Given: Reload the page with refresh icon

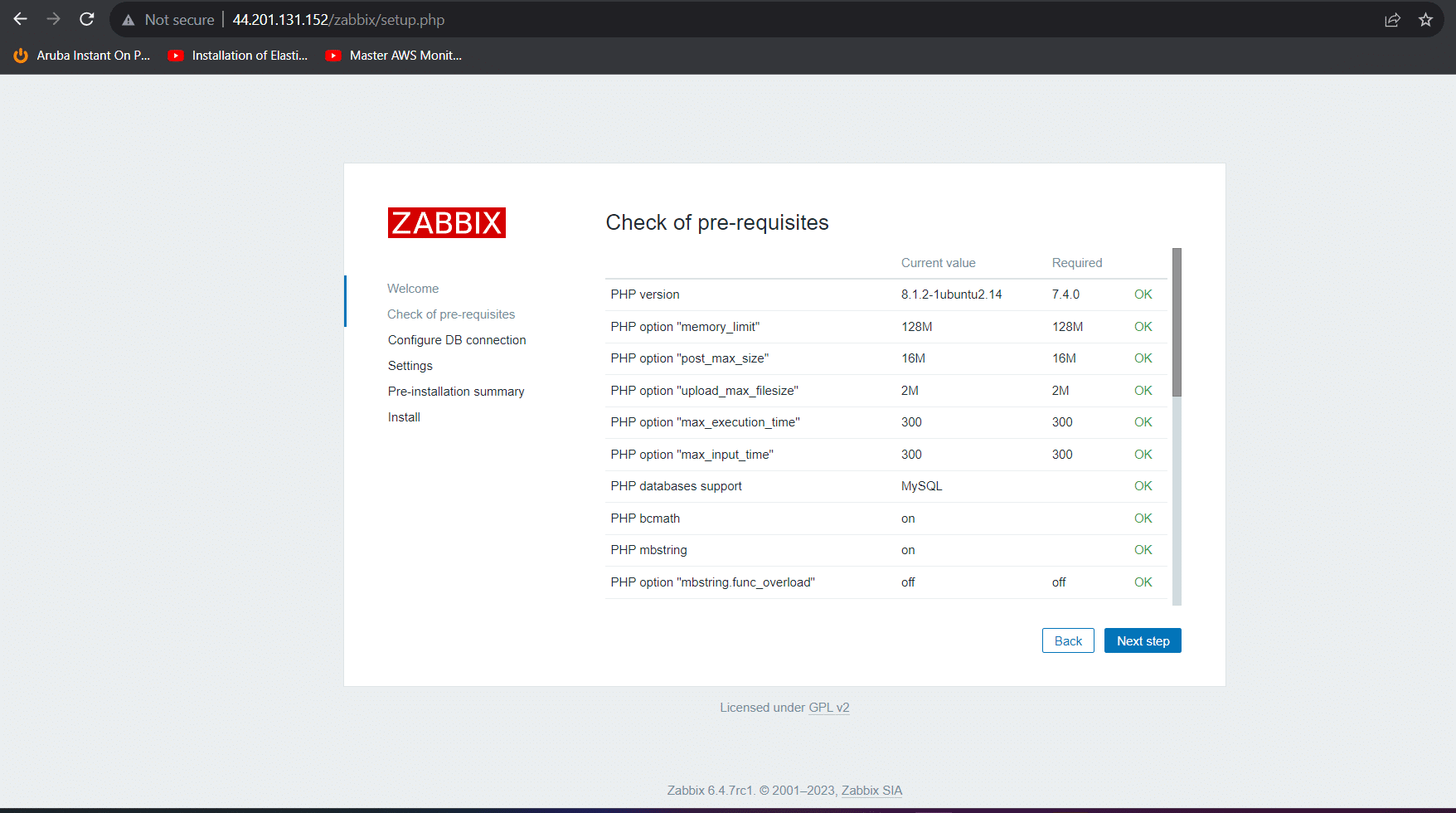Looking at the screenshot, I should tap(87, 19).
